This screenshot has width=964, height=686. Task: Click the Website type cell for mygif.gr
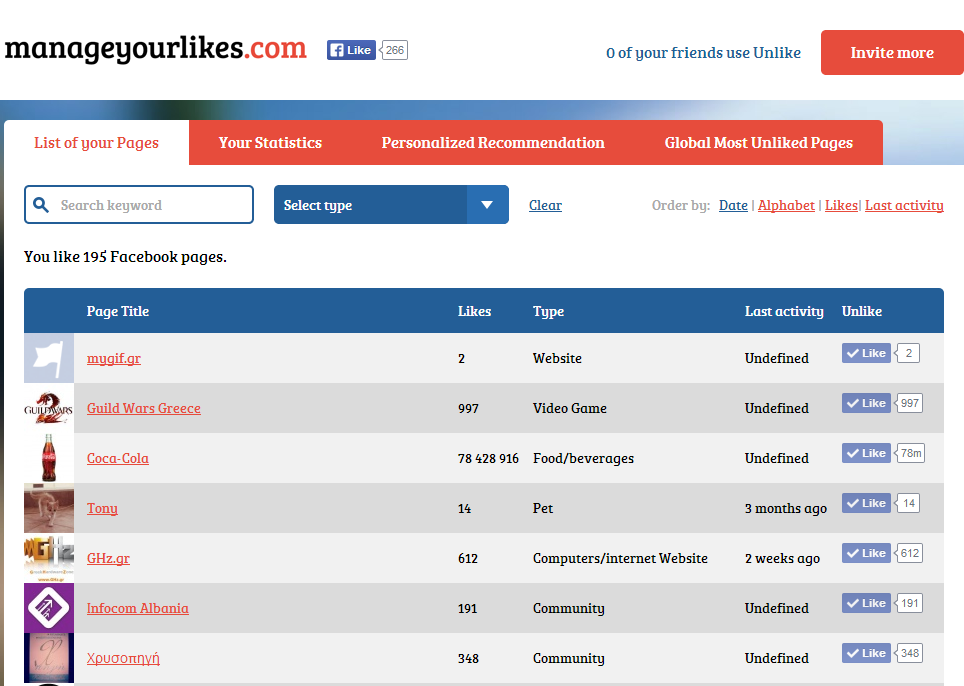pos(557,358)
